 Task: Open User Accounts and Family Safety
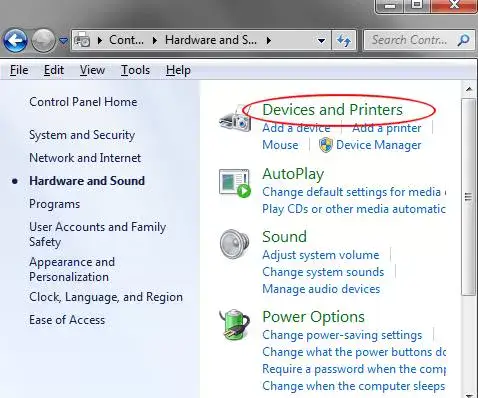point(97,234)
